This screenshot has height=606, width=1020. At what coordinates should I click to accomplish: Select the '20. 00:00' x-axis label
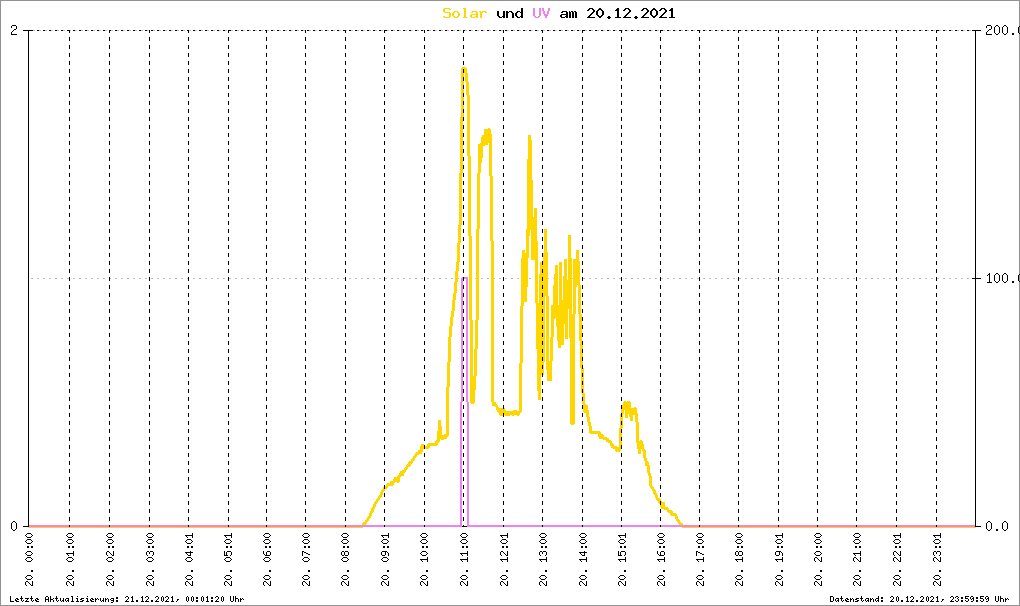30,560
